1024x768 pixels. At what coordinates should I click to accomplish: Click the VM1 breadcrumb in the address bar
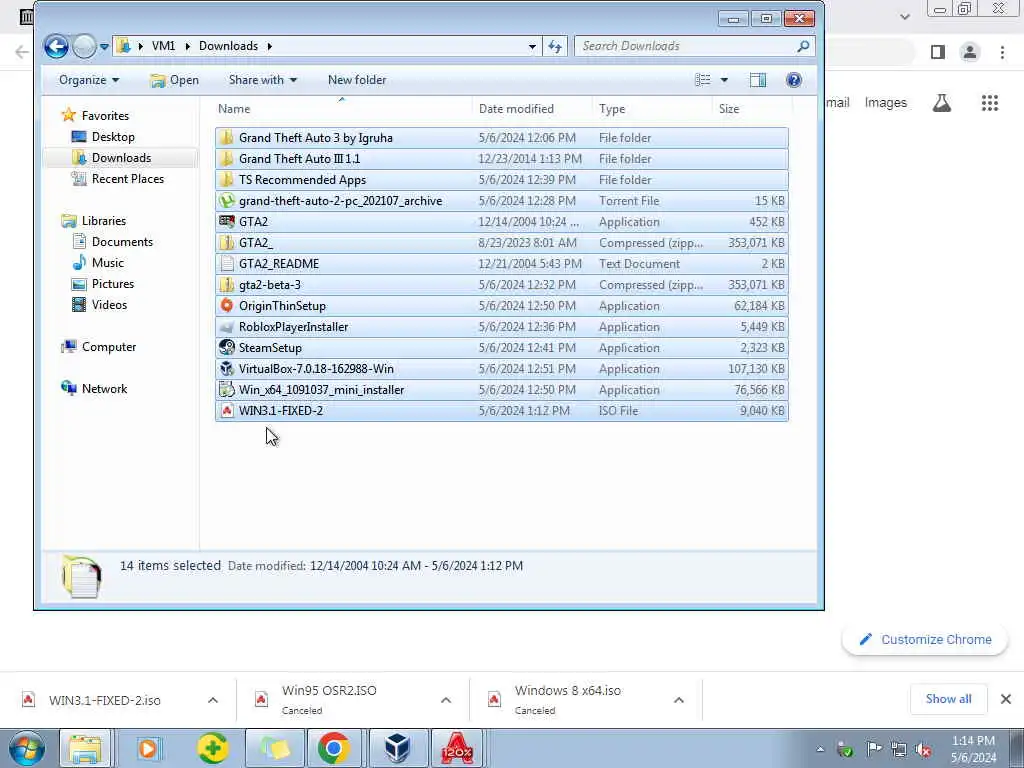click(x=163, y=46)
